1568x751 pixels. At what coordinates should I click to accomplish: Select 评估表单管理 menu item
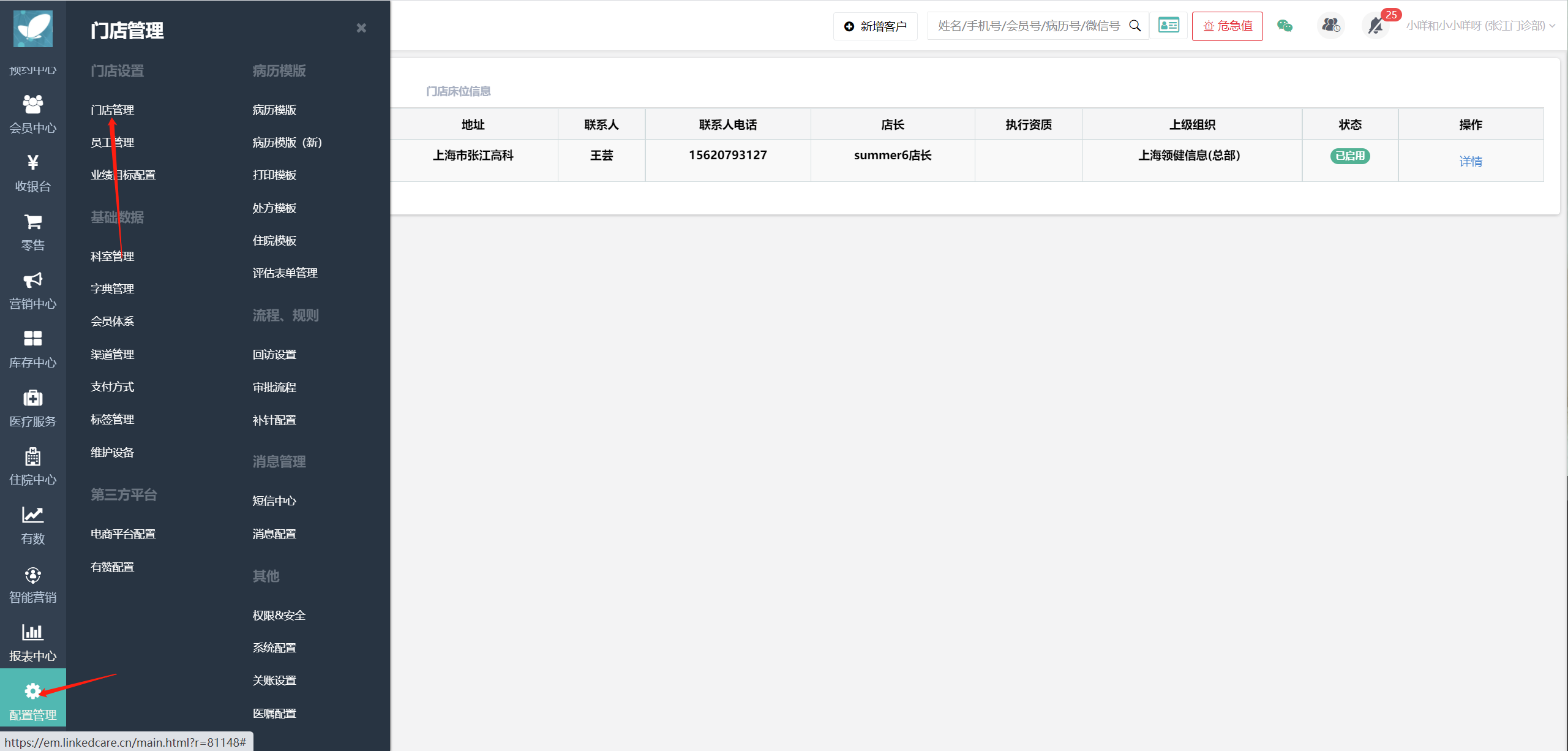point(285,273)
